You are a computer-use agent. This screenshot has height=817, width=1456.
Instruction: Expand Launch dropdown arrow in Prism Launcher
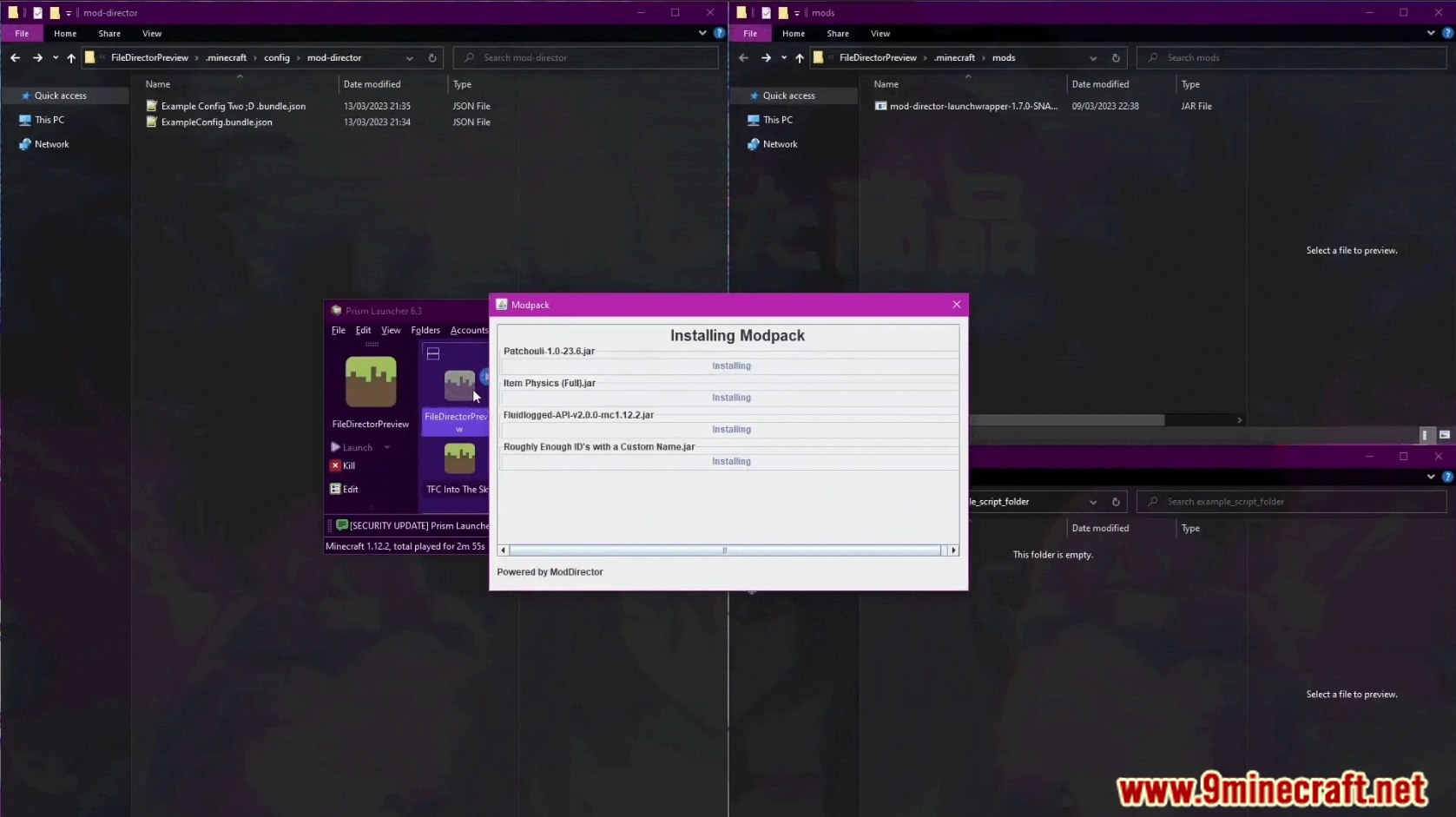[387, 448]
